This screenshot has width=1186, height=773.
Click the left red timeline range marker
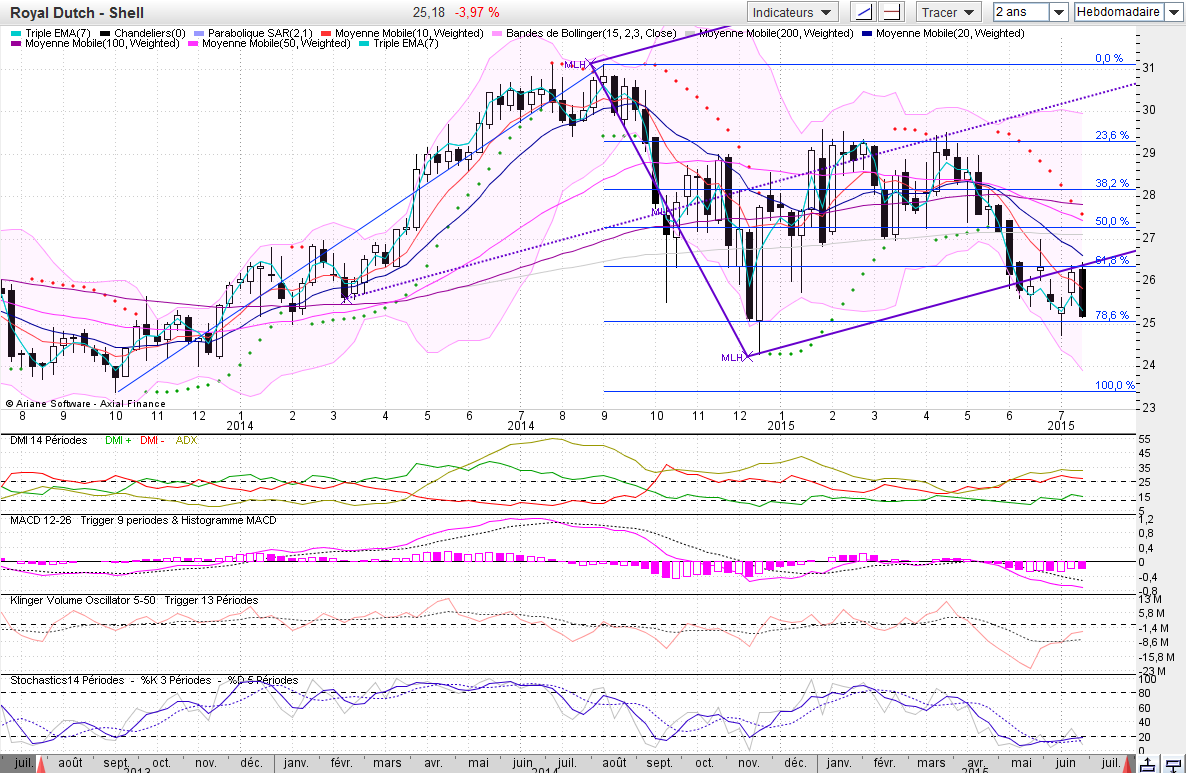(40, 765)
